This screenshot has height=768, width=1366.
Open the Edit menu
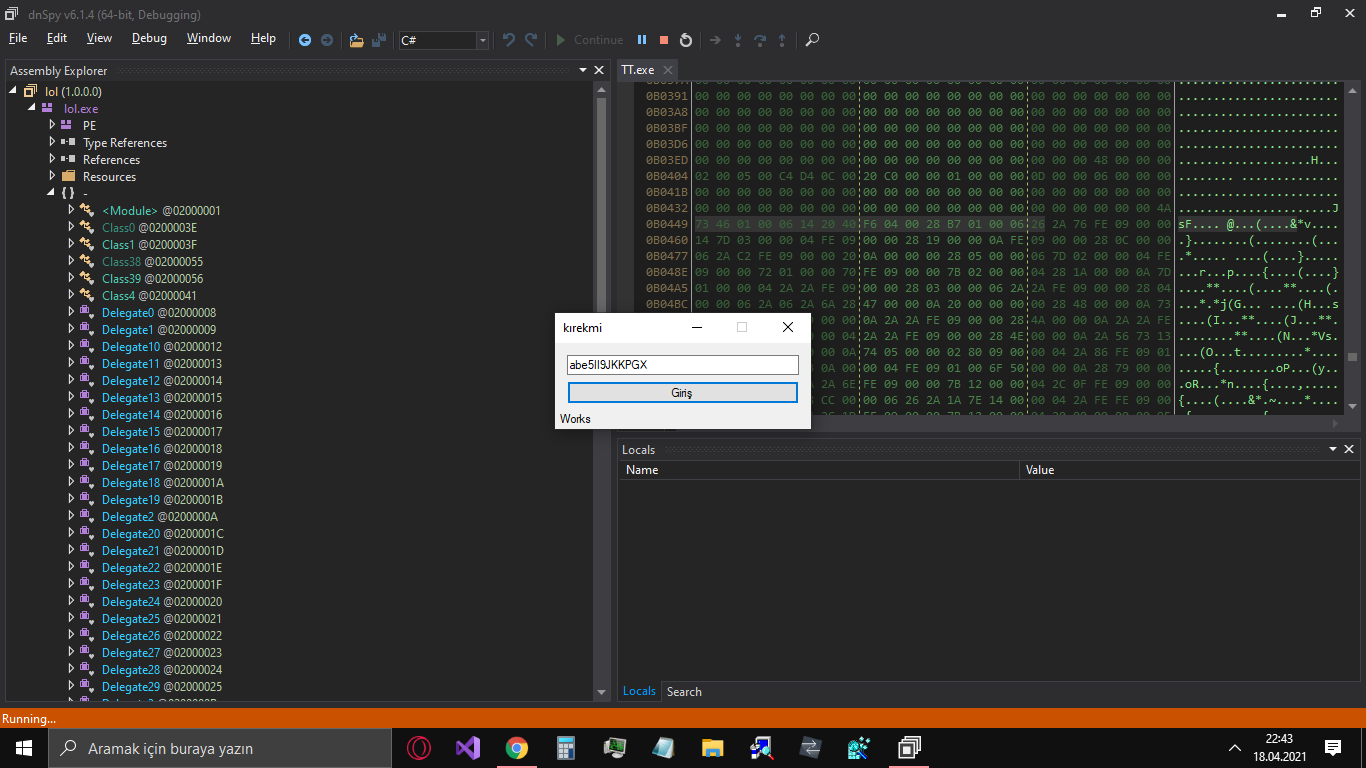57,38
